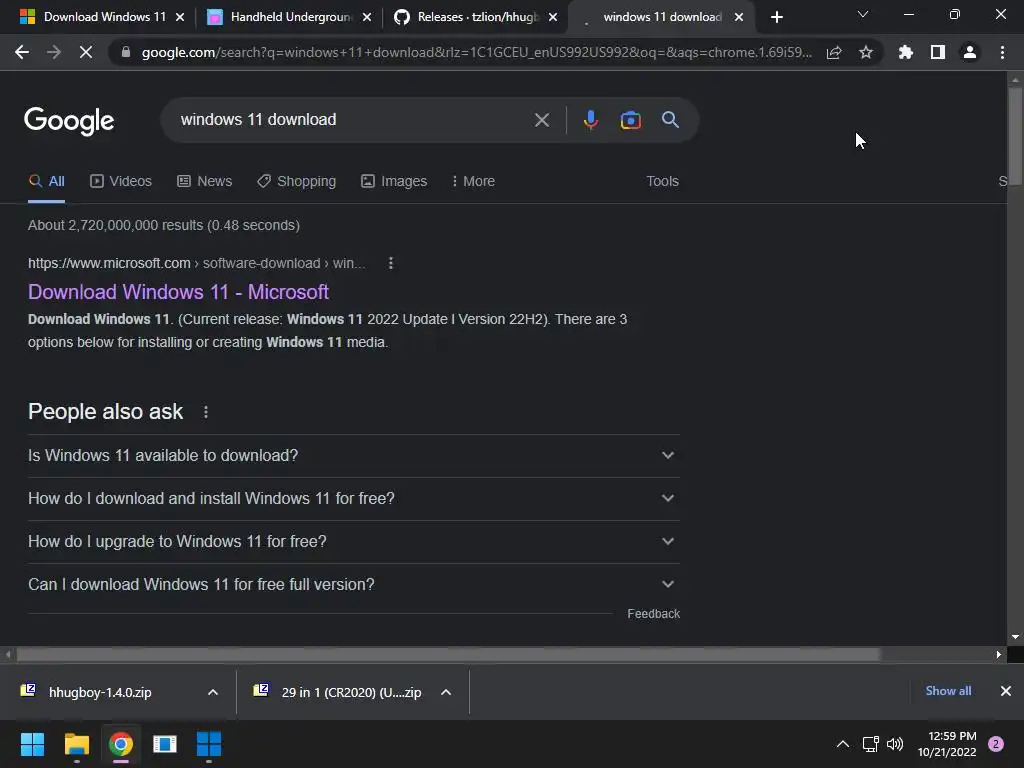Go back with the browser back arrow

click(22, 52)
